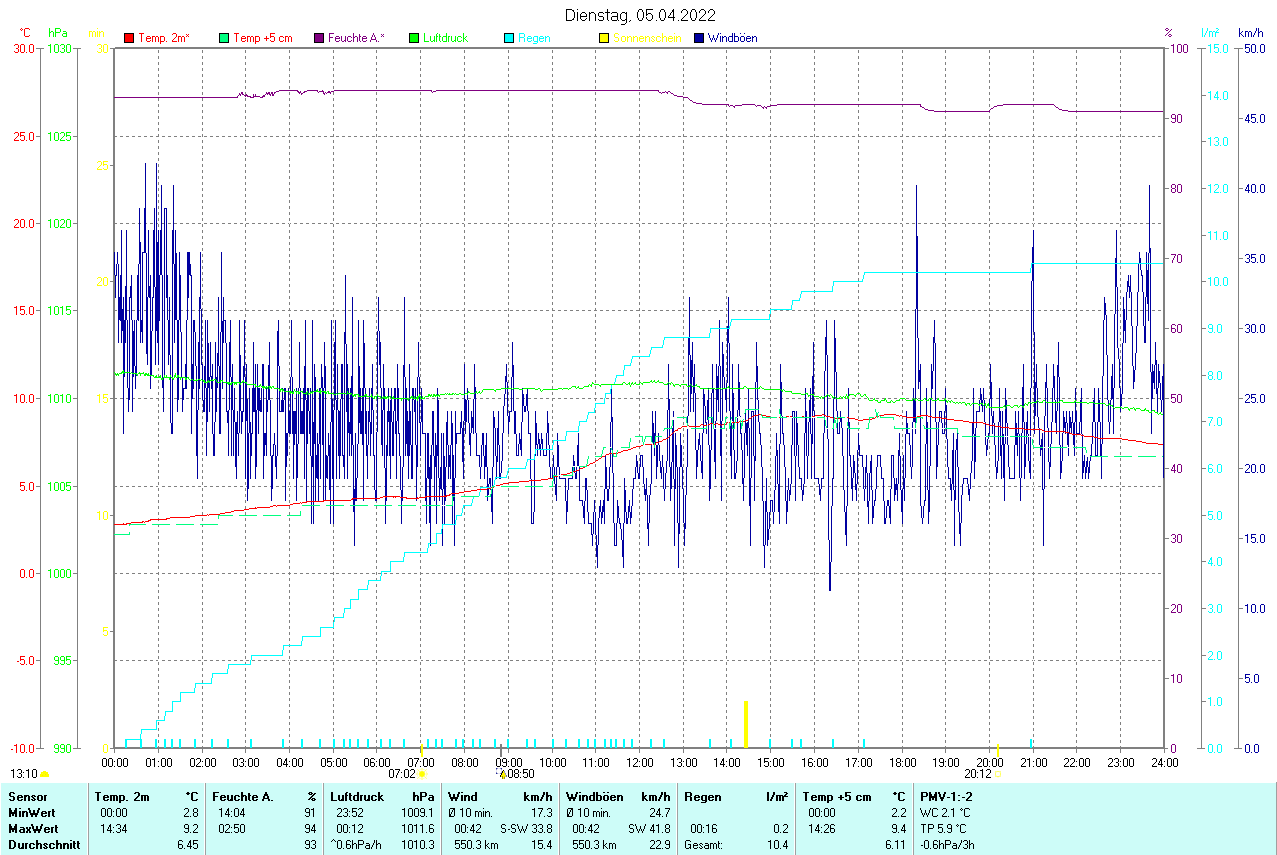Select the "Sonnenschein" legend label
Viewport: 1277px width, 855px height.
click(x=648, y=38)
